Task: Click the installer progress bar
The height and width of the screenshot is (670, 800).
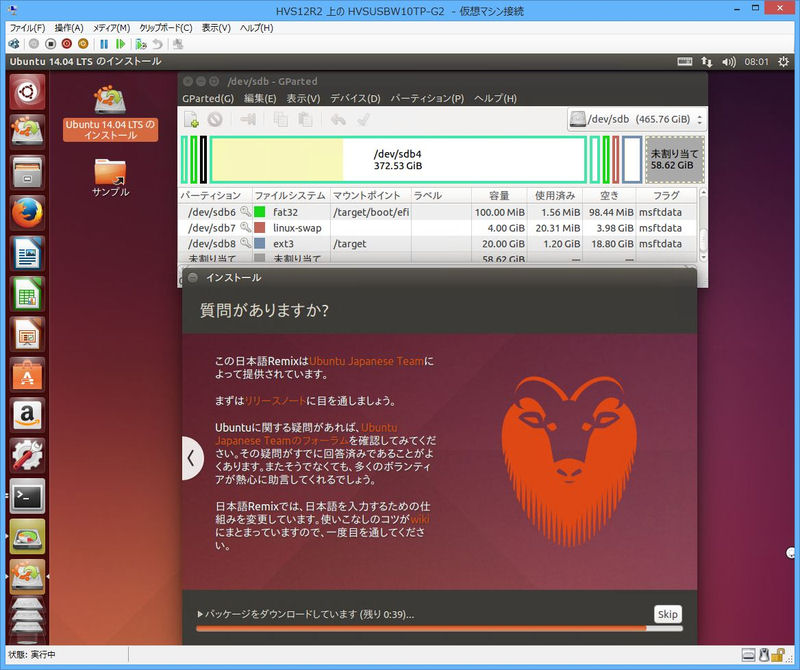Action: coord(439,629)
